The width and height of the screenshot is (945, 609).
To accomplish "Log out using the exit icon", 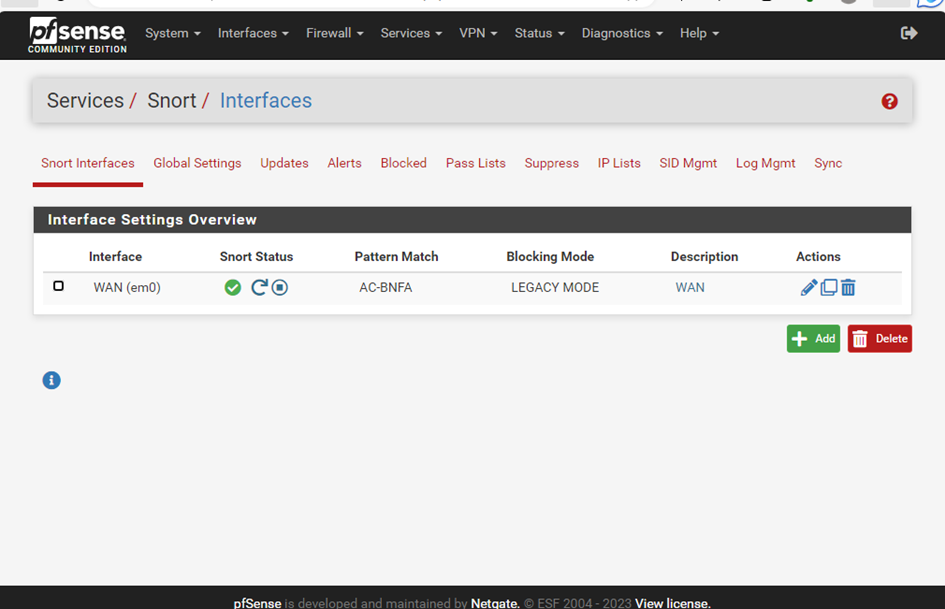I will click(908, 32).
